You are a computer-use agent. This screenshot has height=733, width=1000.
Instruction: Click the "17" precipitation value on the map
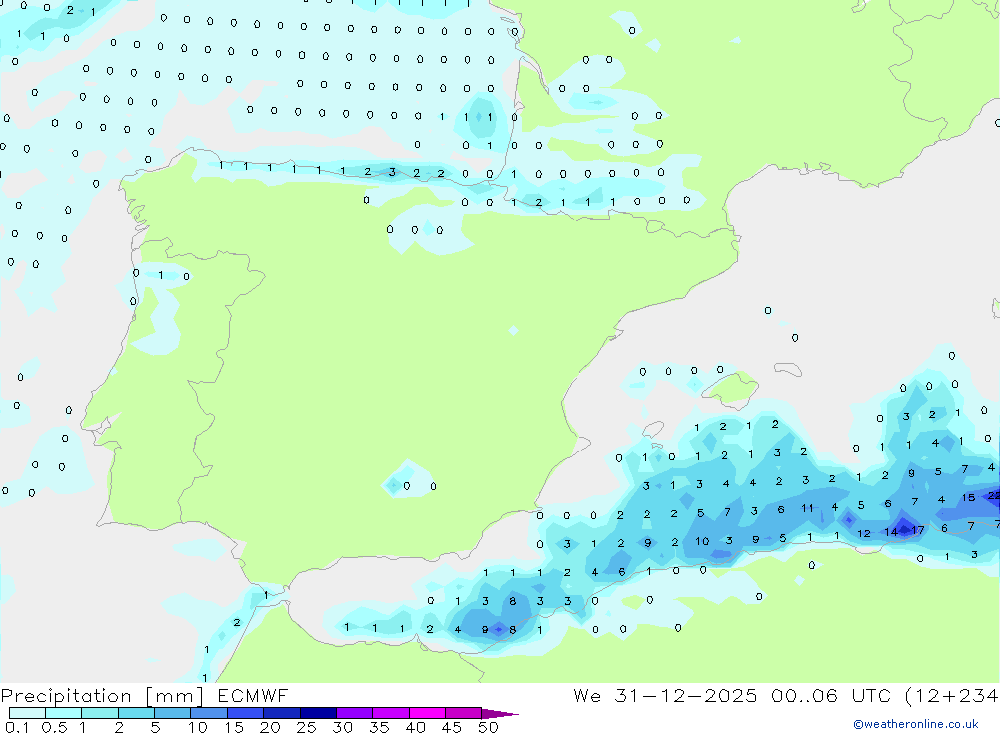tap(918, 530)
